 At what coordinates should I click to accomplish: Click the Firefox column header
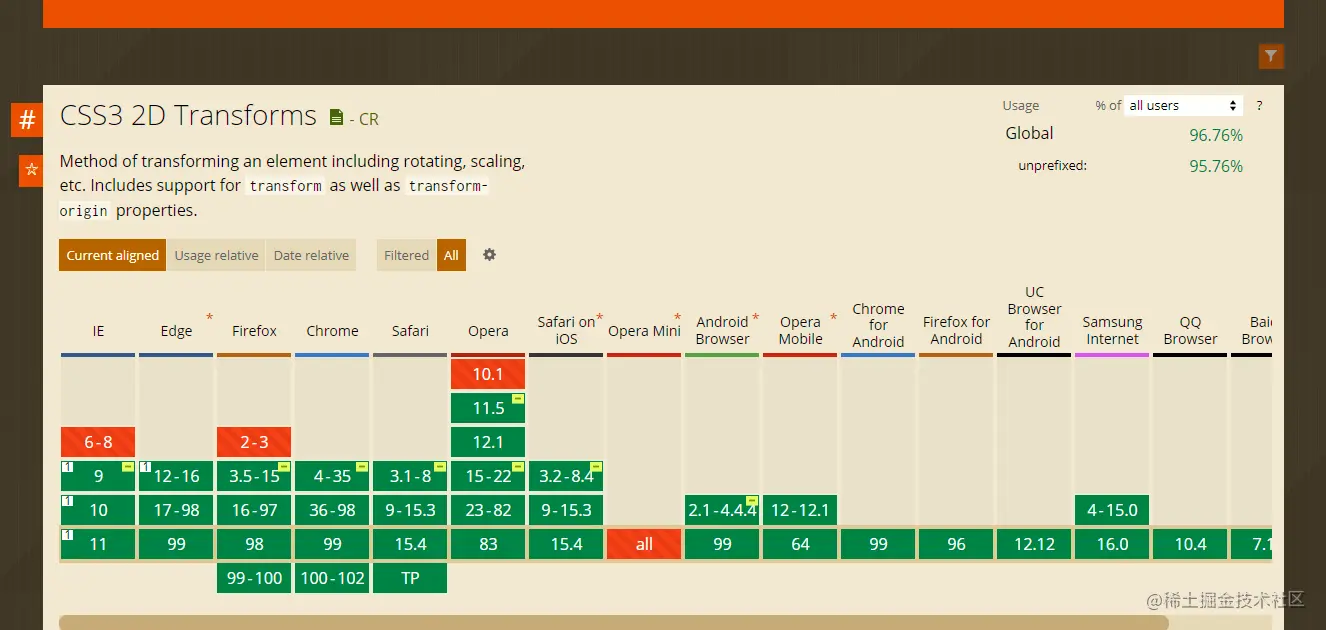pos(254,331)
